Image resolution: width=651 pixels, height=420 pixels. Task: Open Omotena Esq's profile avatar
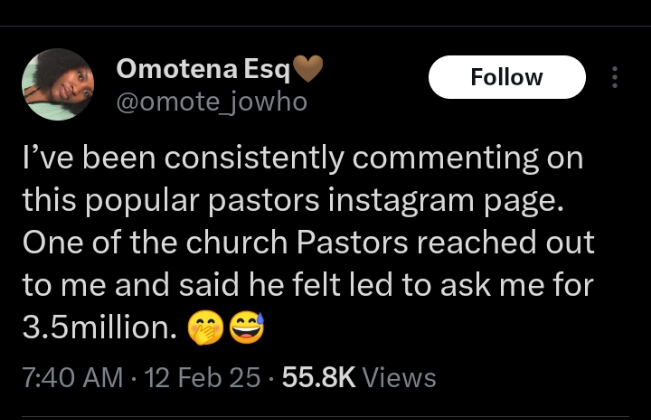[x=57, y=85]
